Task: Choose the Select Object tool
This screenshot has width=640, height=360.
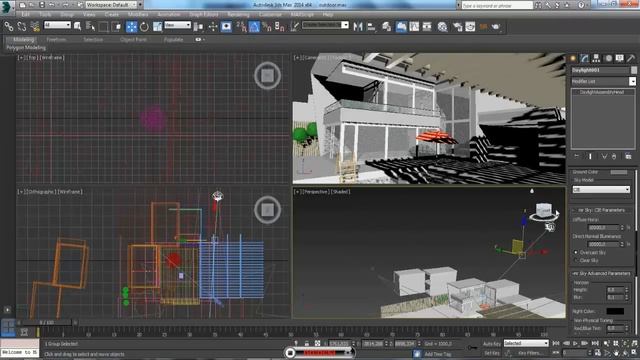Action: tap(77, 27)
